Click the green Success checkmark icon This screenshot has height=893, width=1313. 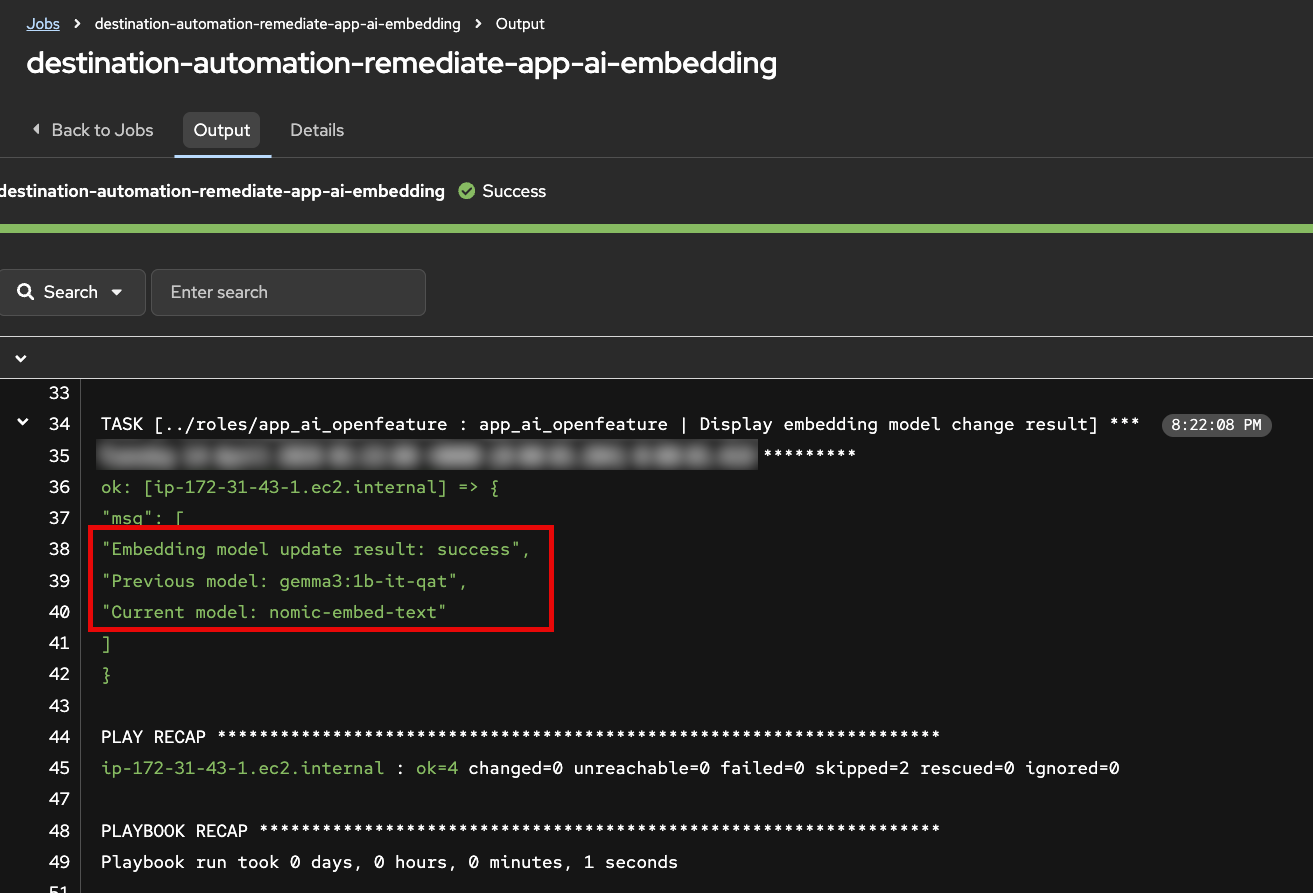tap(466, 191)
